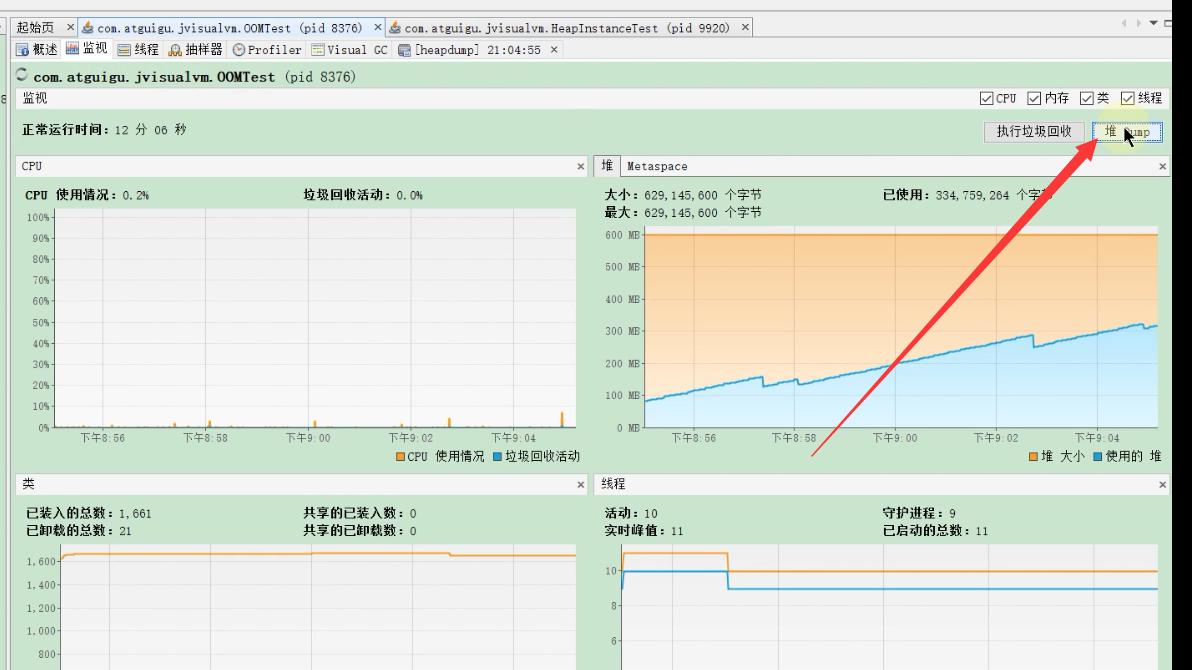This screenshot has width=1192, height=670.
Task: Click the refresh spinner beside OOMTest title
Action: tap(22, 75)
